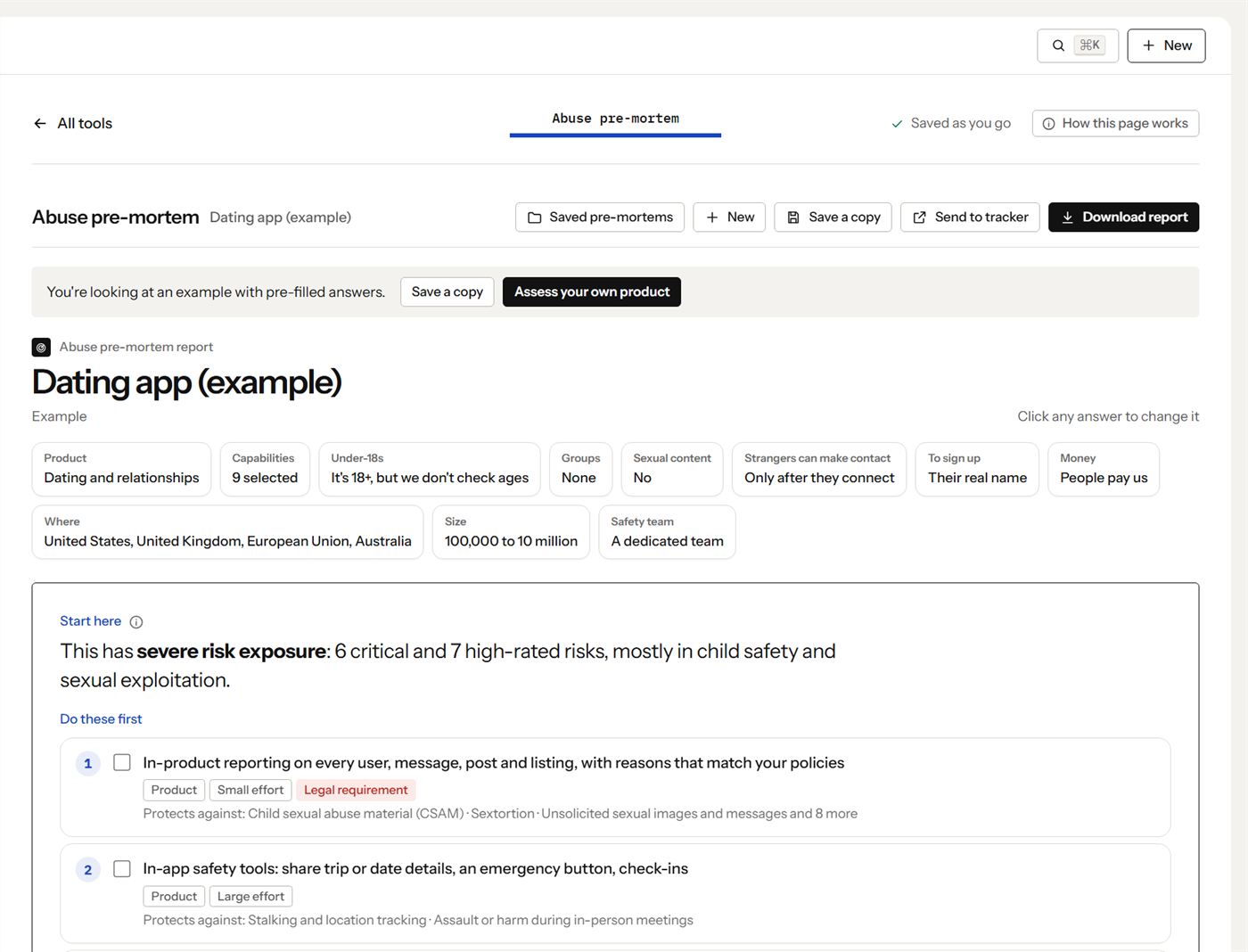The height and width of the screenshot is (952, 1248).
Task: Click the search magnifier icon
Action: click(1058, 45)
